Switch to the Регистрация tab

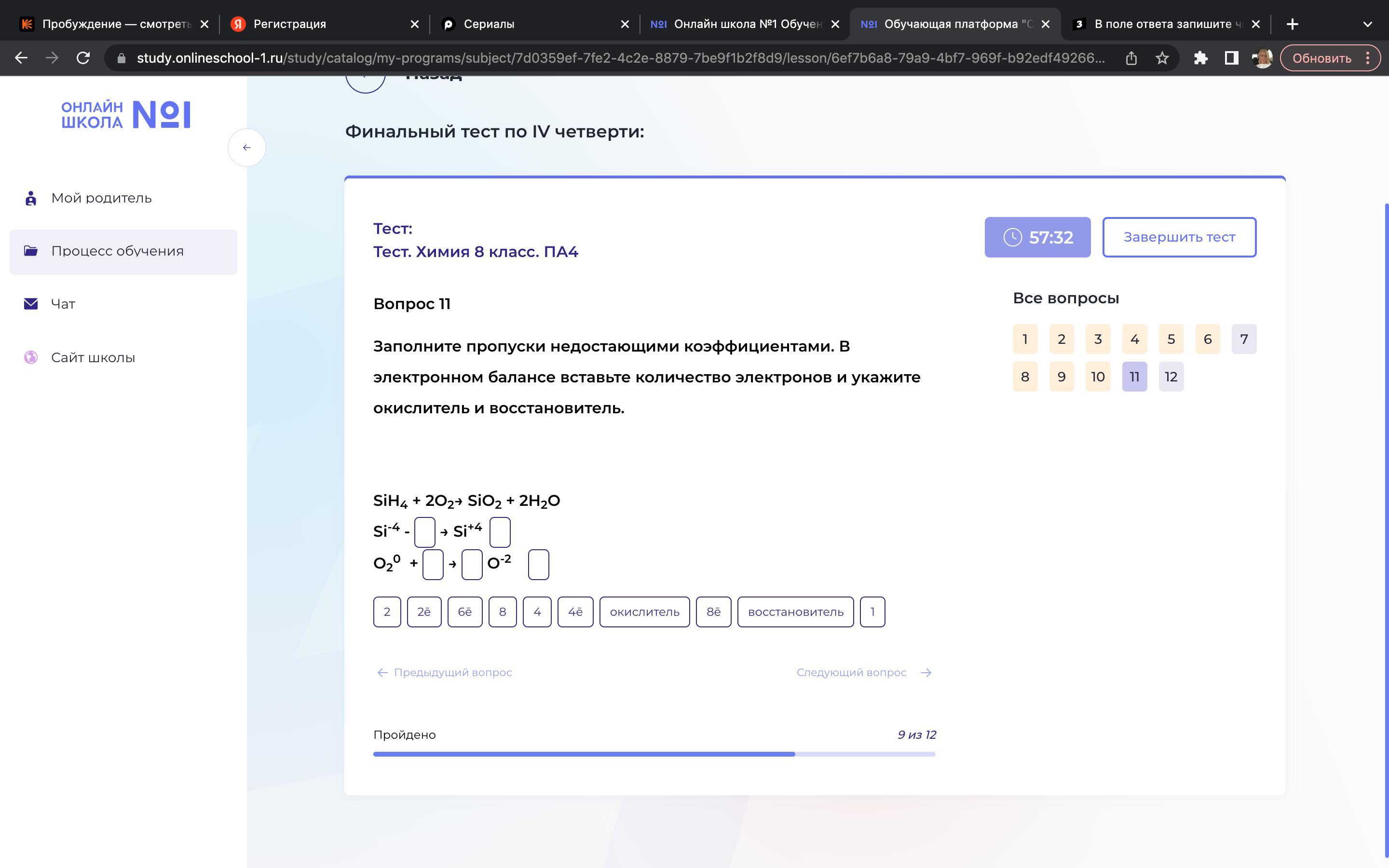pos(289,24)
